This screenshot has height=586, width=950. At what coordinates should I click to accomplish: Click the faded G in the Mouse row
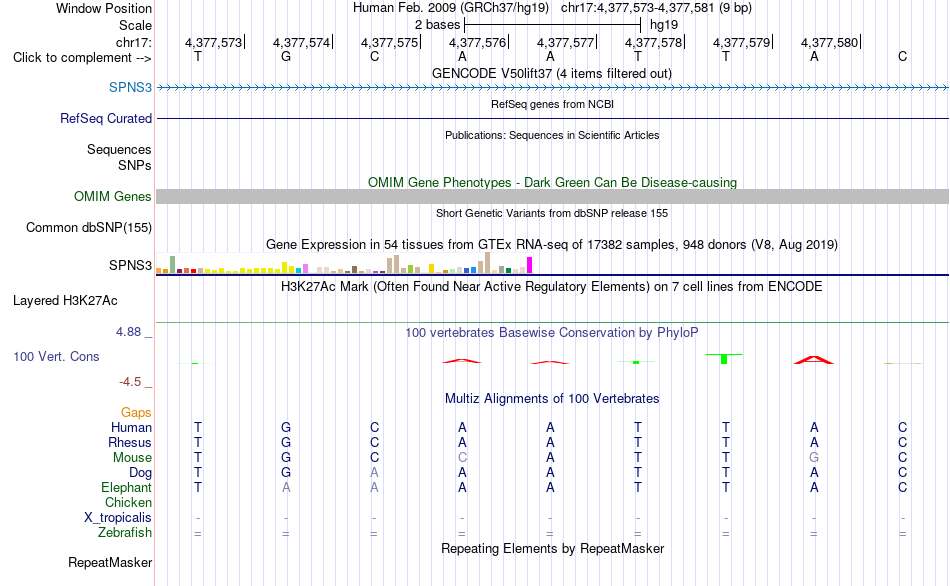click(814, 458)
